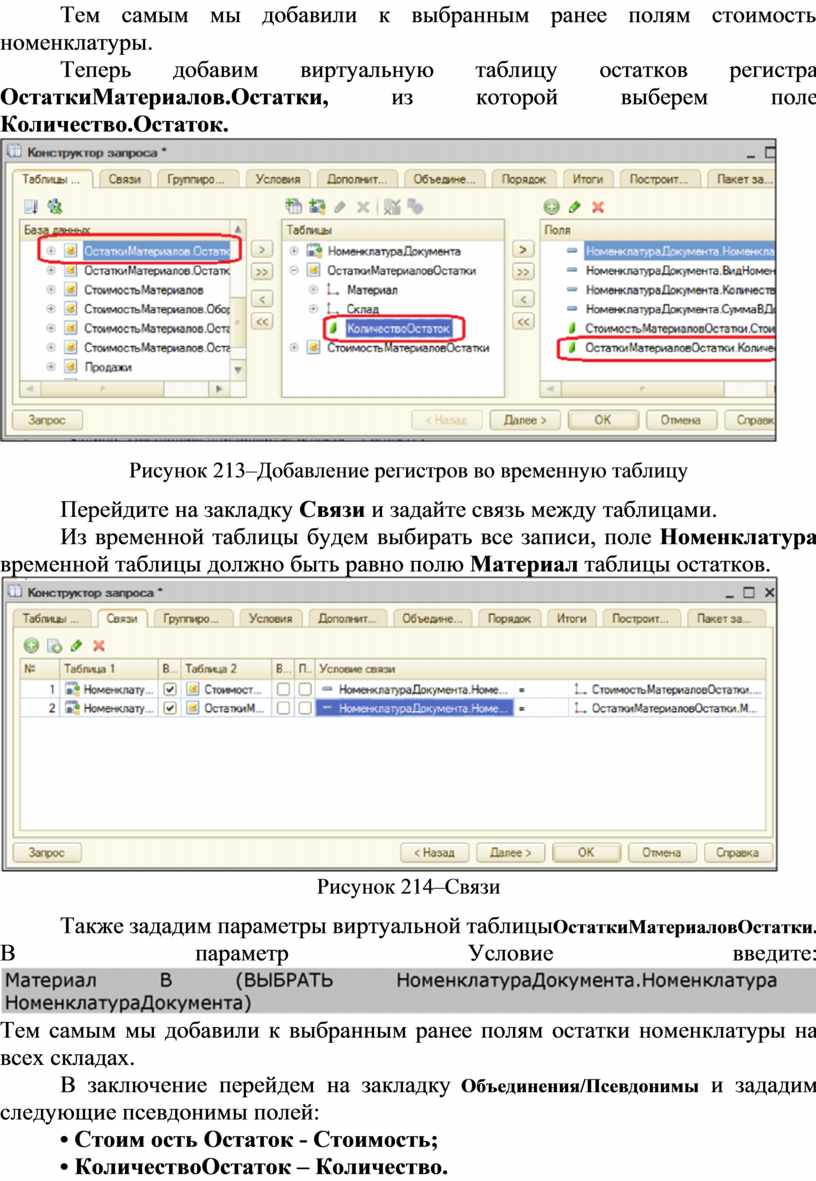This screenshot has width=816, height=1181.
Task: Select the КоличествоОстаток field in Таблицы tree
Action: 398,328
